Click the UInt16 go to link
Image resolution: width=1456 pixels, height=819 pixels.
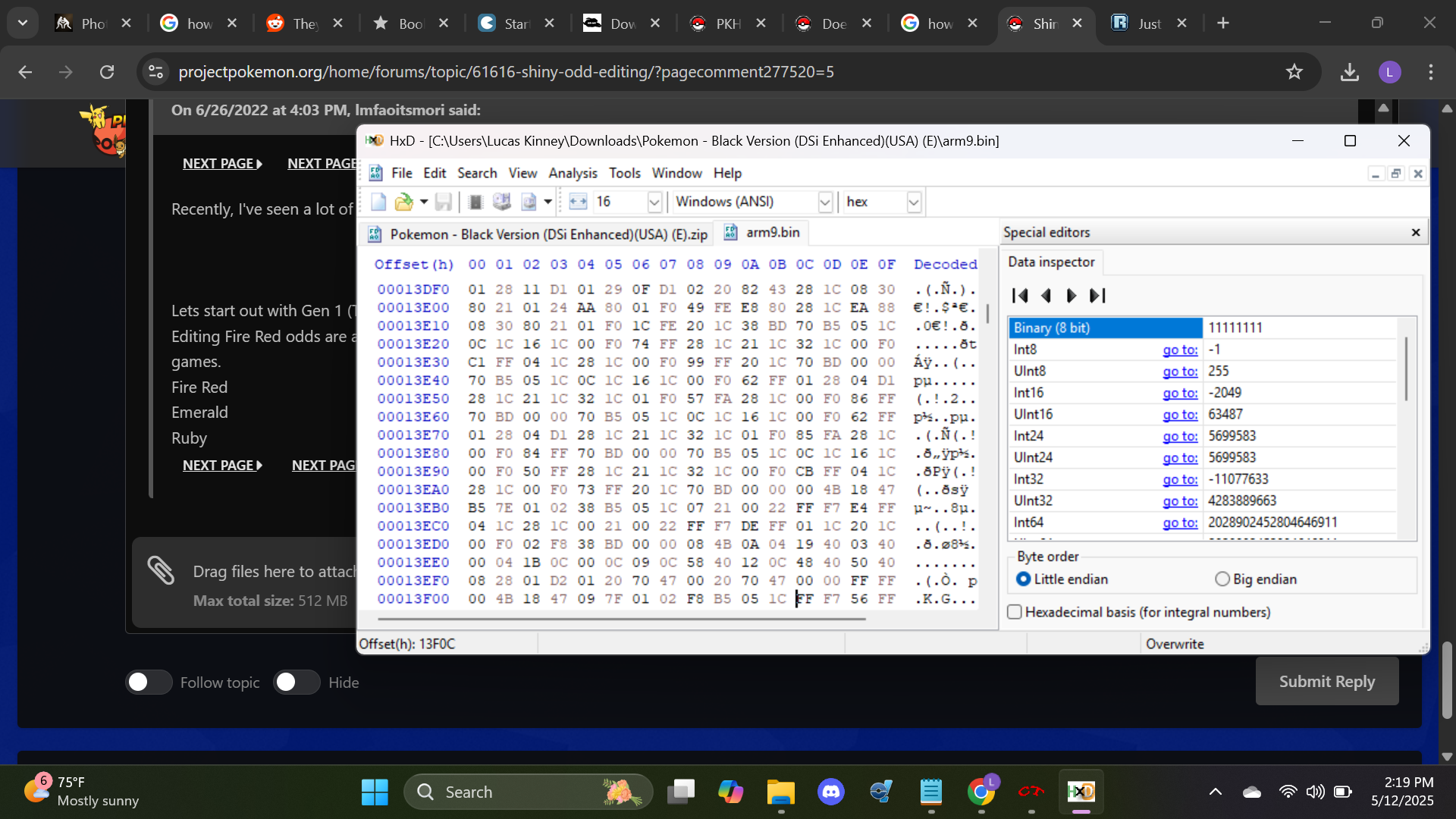pyautogui.click(x=1179, y=415)
